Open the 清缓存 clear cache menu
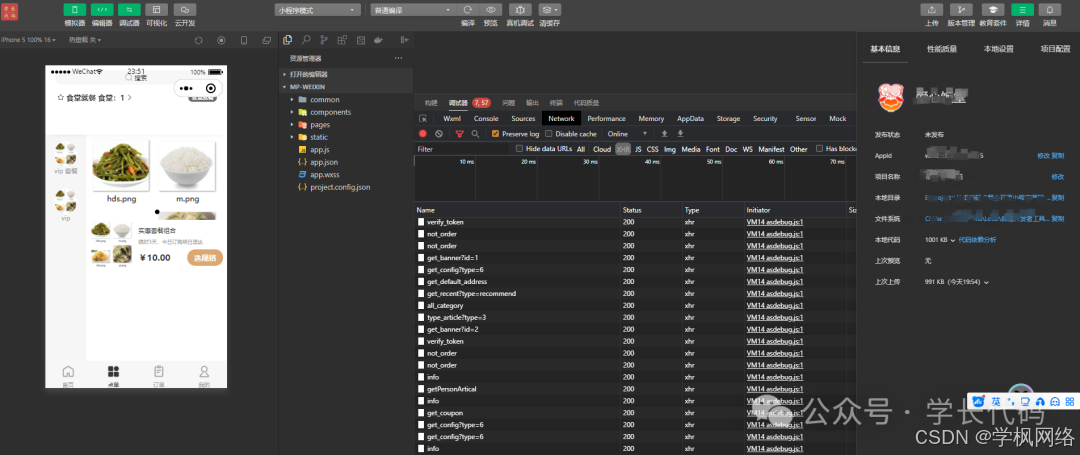This screenshot has height=455, width=1080. (549, 10)
